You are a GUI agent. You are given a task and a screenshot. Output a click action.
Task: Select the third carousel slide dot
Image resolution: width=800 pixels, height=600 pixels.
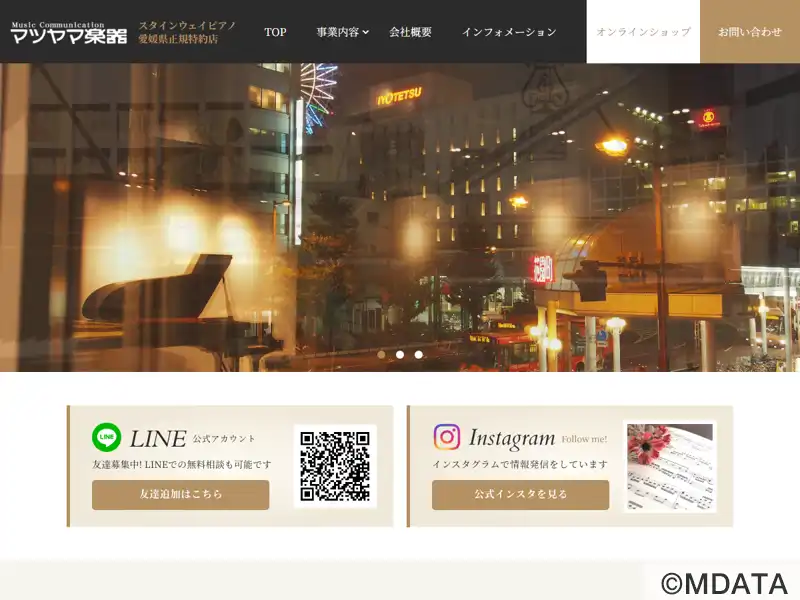pos(418,355)
